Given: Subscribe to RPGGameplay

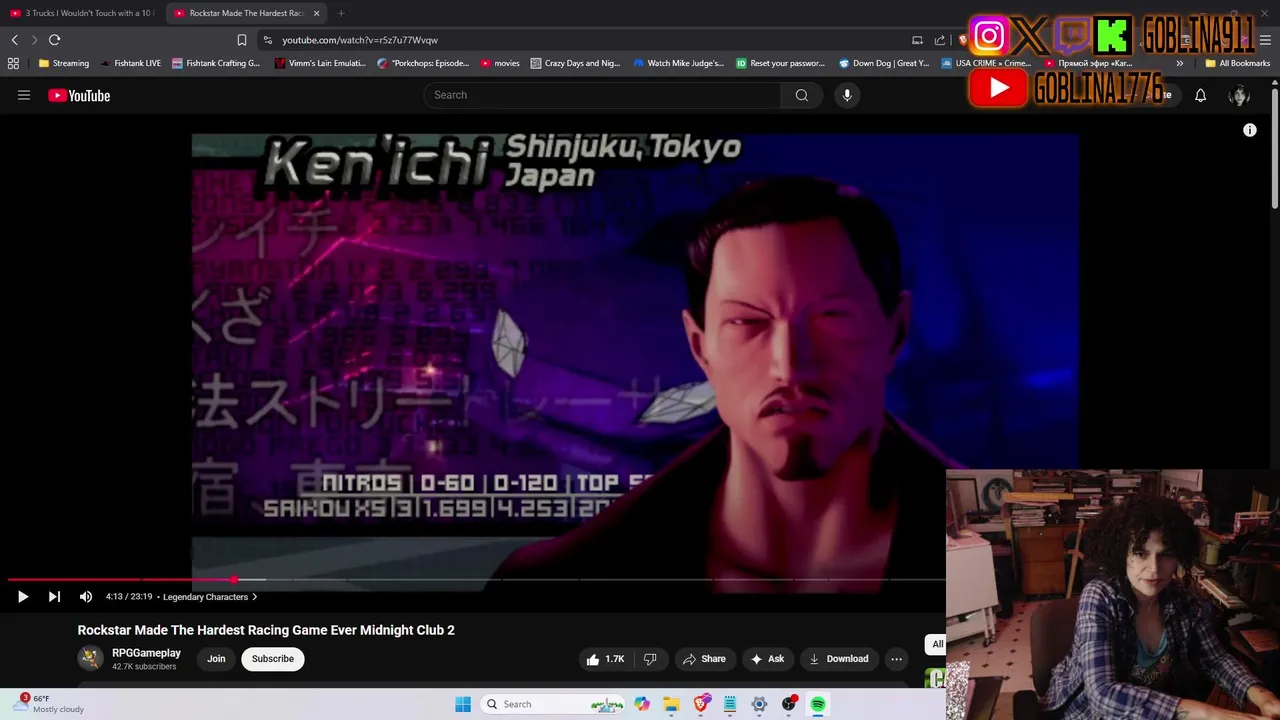Looking at the screenshot, I should [x=273, y=659].
